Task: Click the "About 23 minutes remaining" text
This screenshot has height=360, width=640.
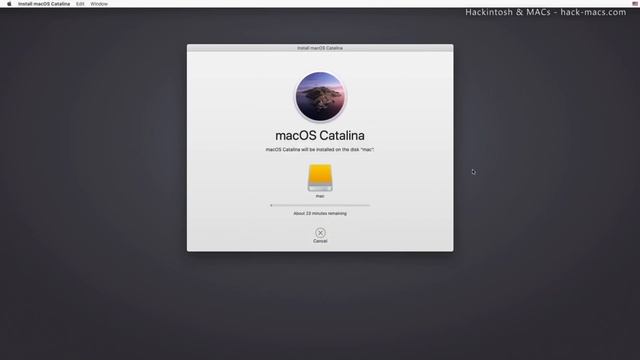Action: 320,213
